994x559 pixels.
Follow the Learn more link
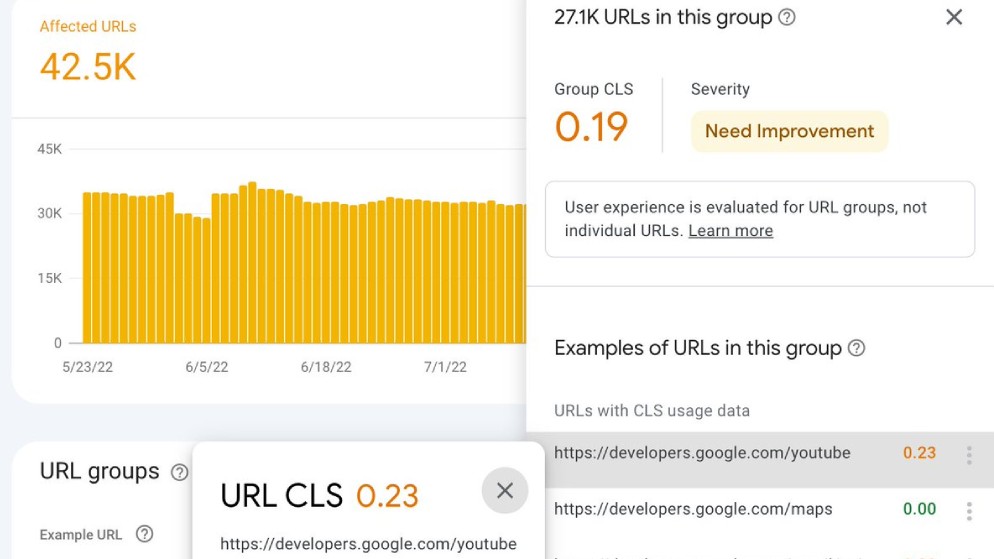click(730, 231)
